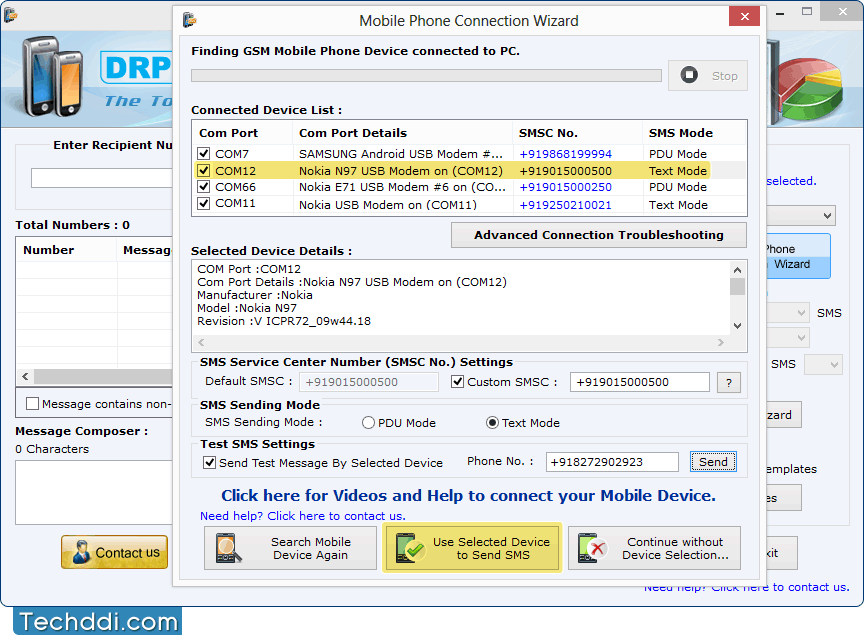Viewport: 864px width, 635px height.
Task: Click Search Mobile Device Again button
Action: (x=290, y=548)
